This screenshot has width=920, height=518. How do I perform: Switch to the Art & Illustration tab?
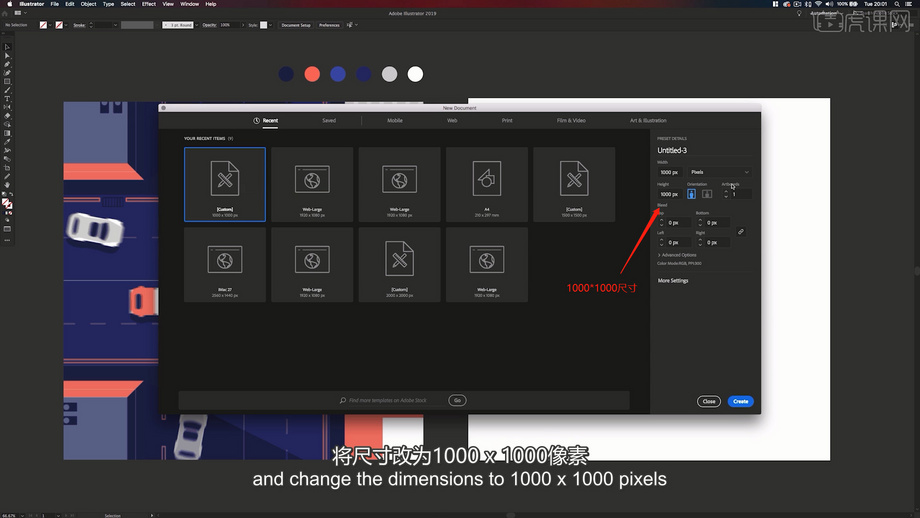[648, 120]
